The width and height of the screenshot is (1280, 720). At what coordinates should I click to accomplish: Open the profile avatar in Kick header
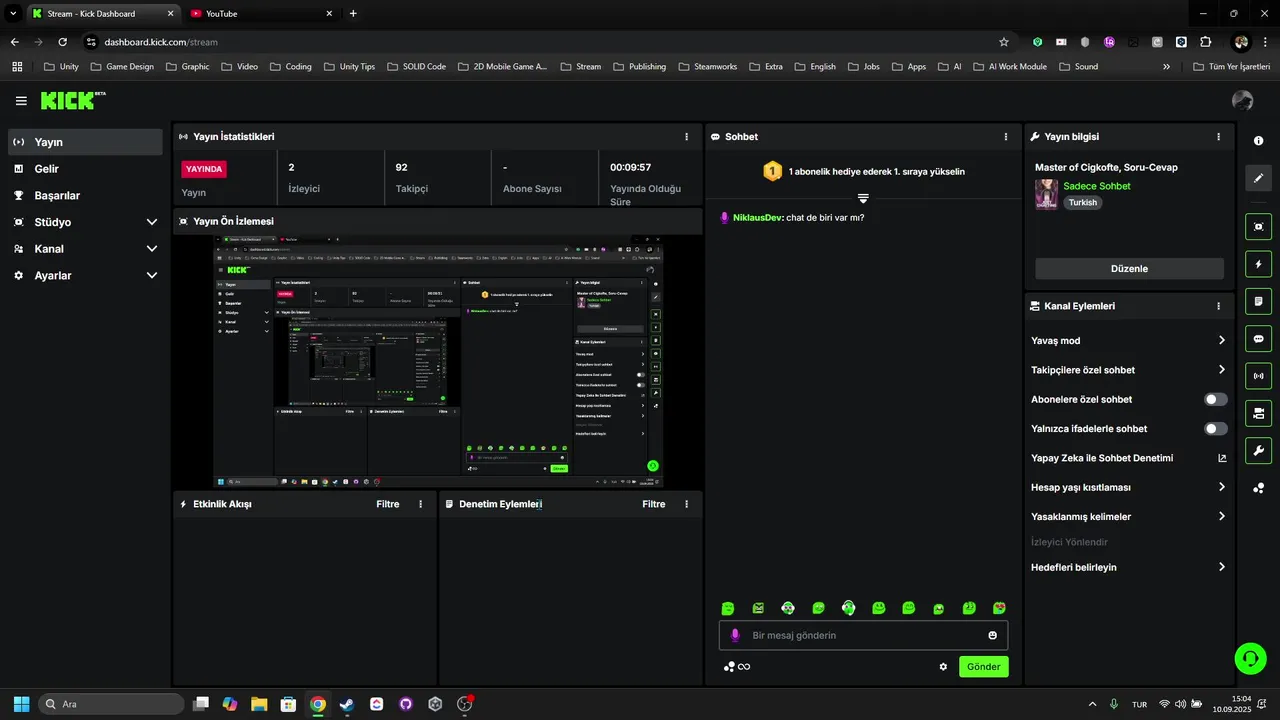point(1243,100)
